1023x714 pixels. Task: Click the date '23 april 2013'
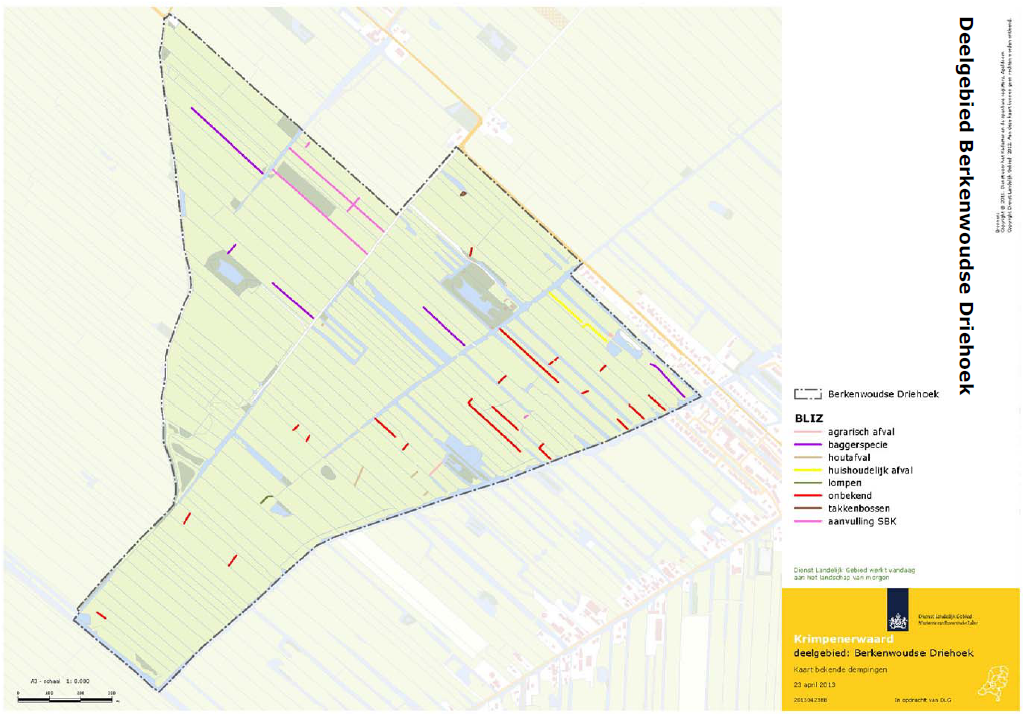[x=814, y=685]
